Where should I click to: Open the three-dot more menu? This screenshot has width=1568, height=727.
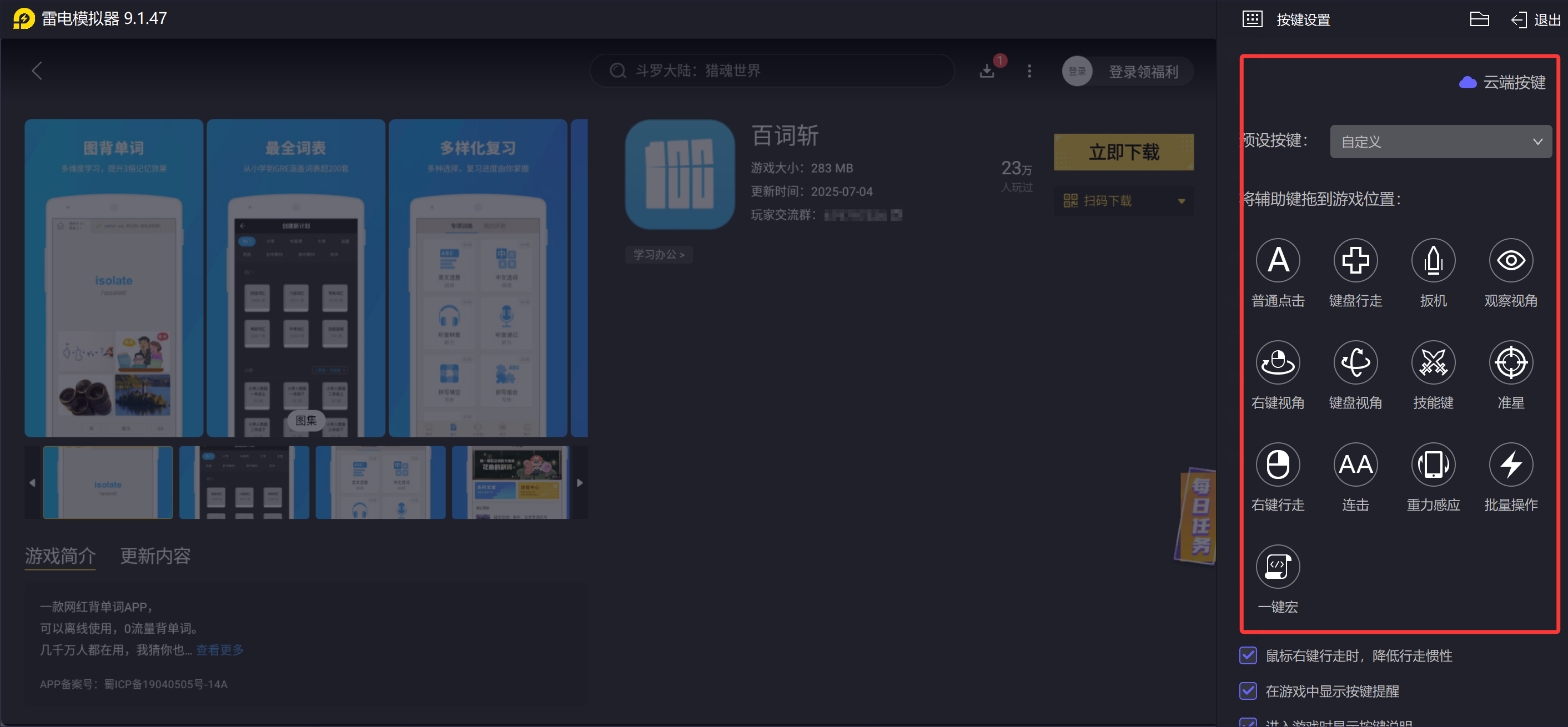click(1029, 71)
